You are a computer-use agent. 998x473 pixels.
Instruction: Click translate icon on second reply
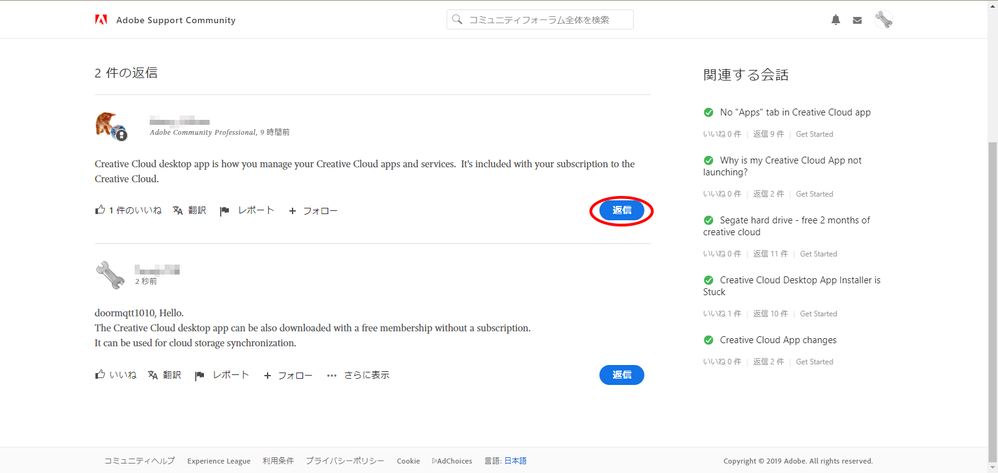pyautogui.click(x=153, y=375)
